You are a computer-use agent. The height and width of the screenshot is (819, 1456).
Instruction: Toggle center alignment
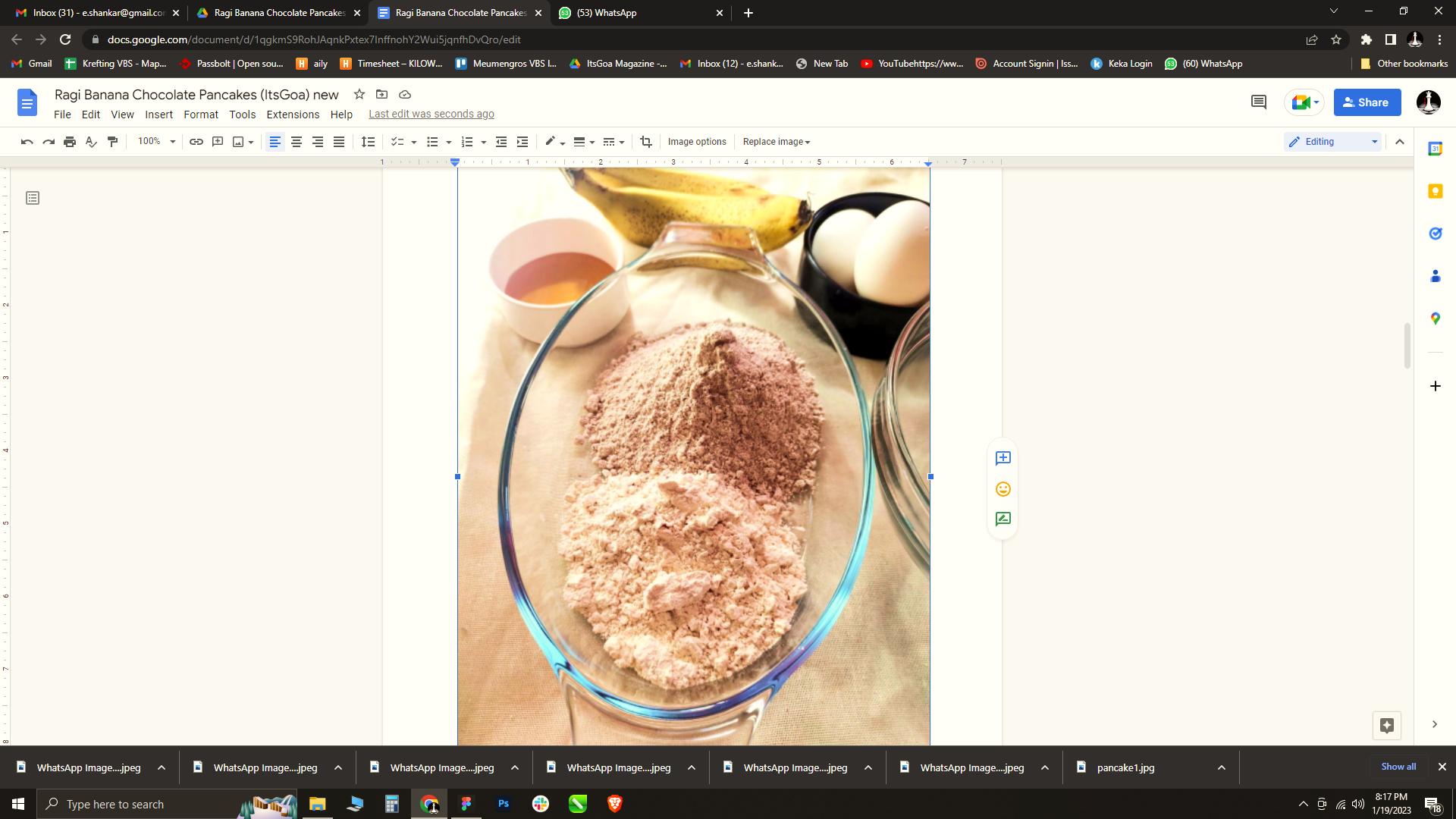297,142
